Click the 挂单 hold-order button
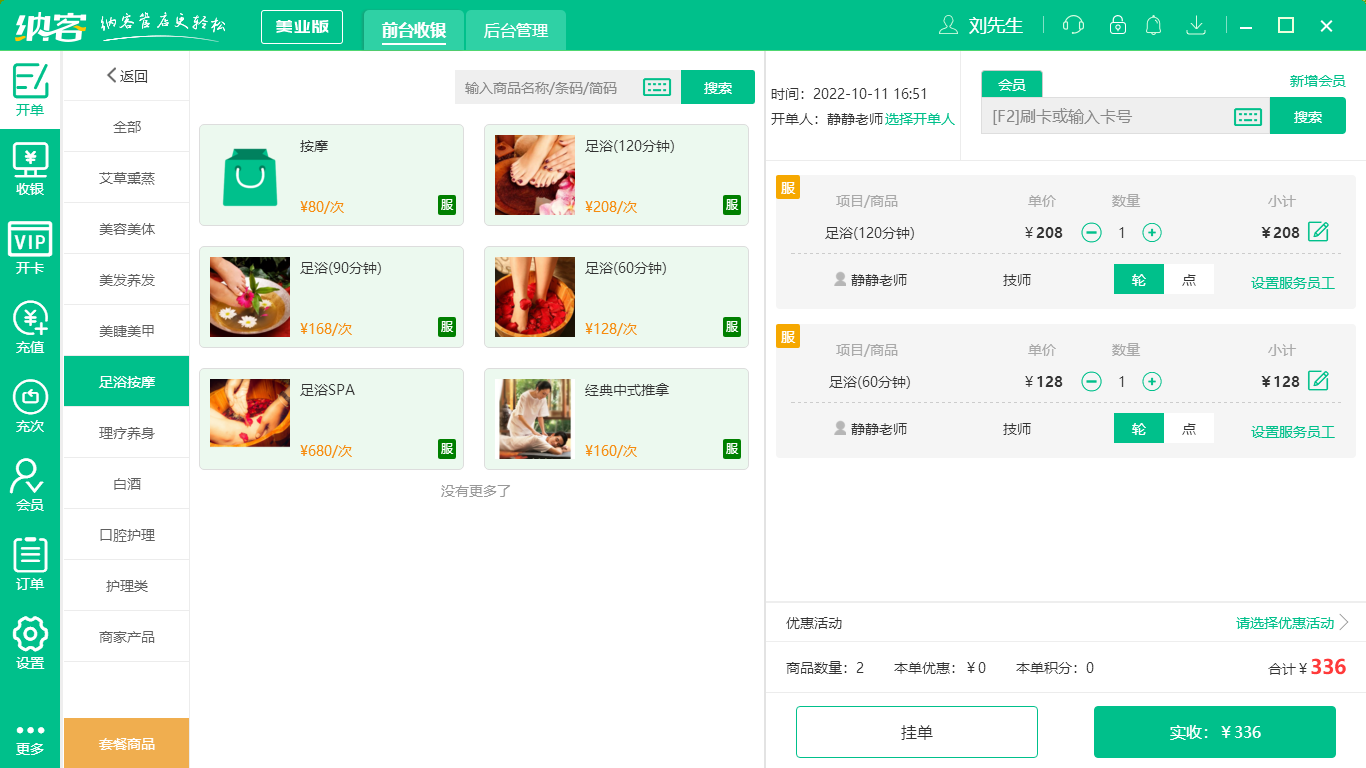The width and height of the screenshot is (1366, 768). click(916, 731)
